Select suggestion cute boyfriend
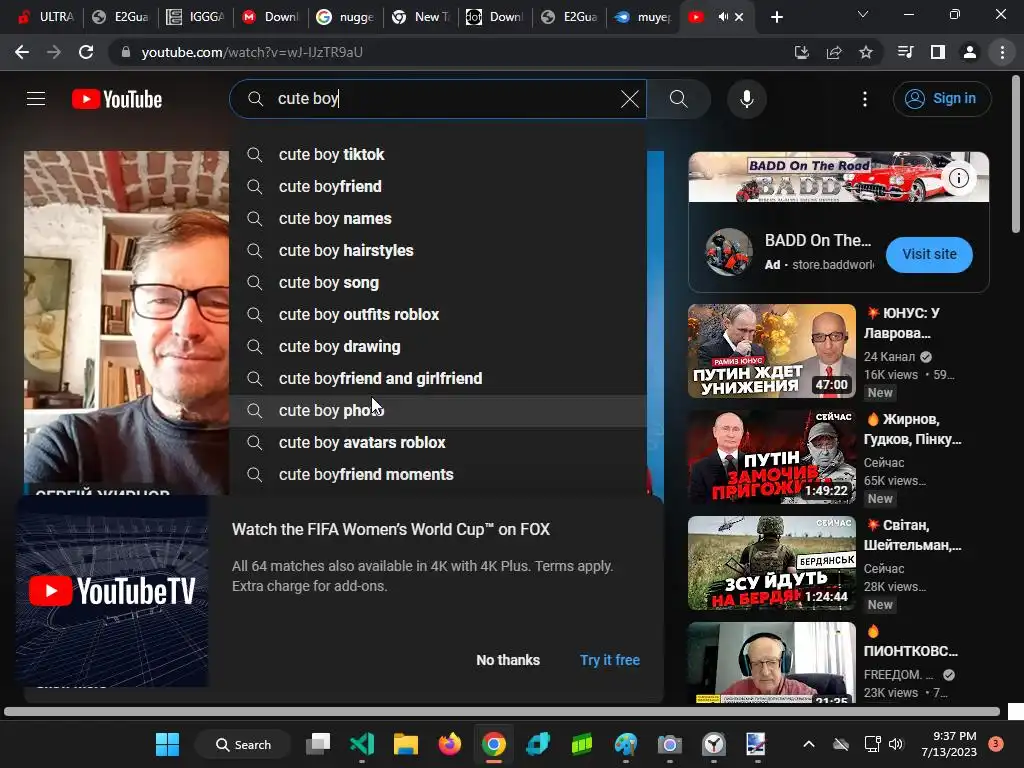This screenshot has height=768, width=1024. click(438, 187)
